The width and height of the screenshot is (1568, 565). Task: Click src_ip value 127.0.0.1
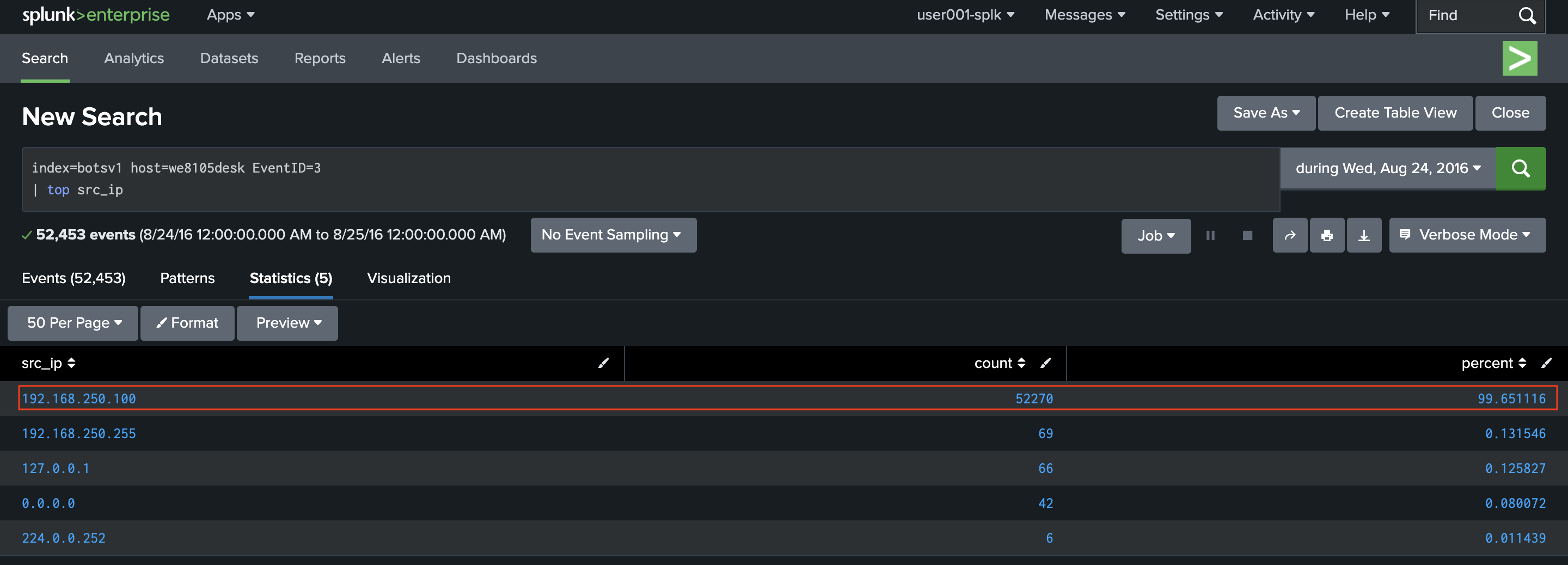pos(56,468)
